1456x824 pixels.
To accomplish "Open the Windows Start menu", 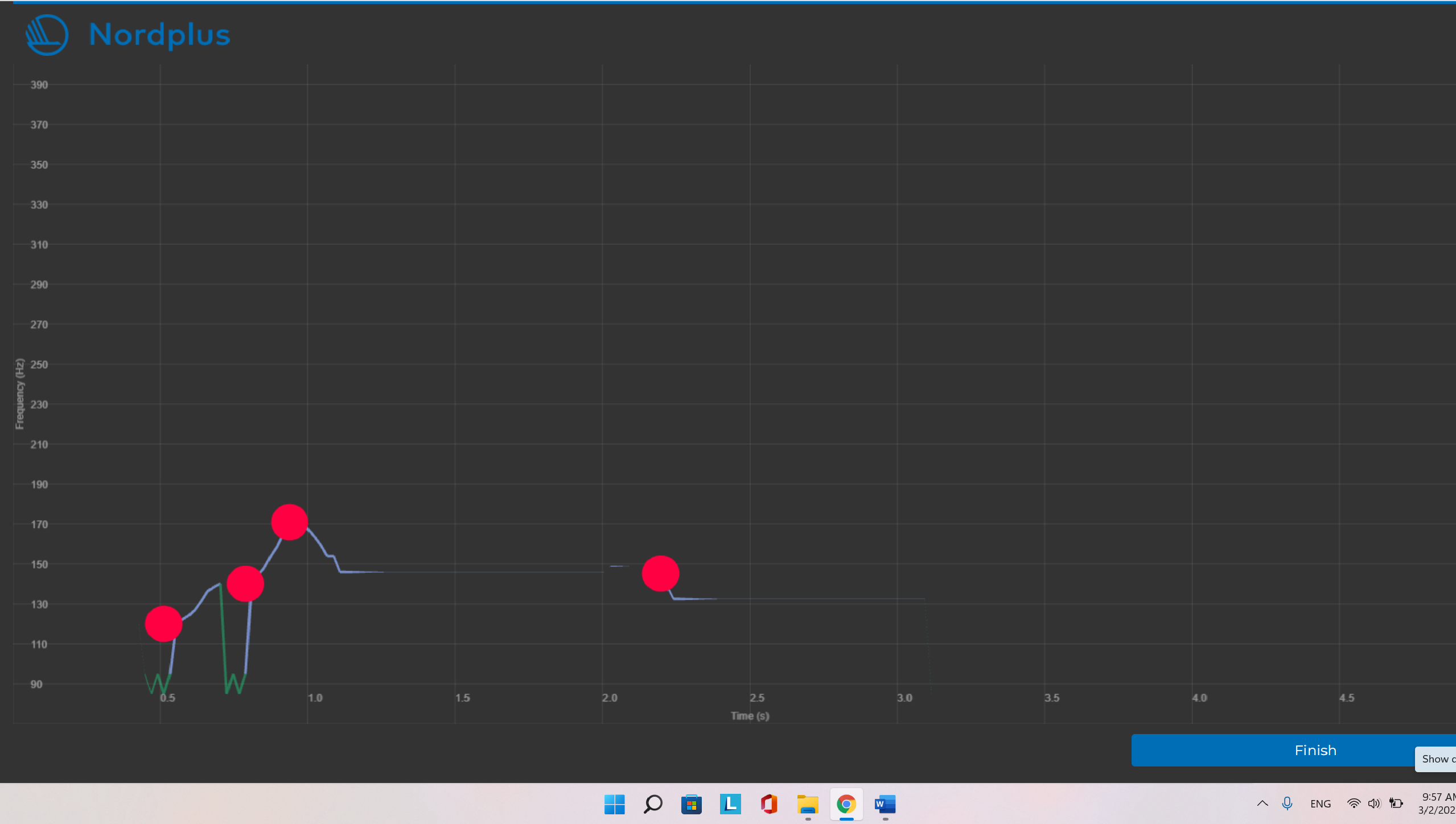I will 614,804.
